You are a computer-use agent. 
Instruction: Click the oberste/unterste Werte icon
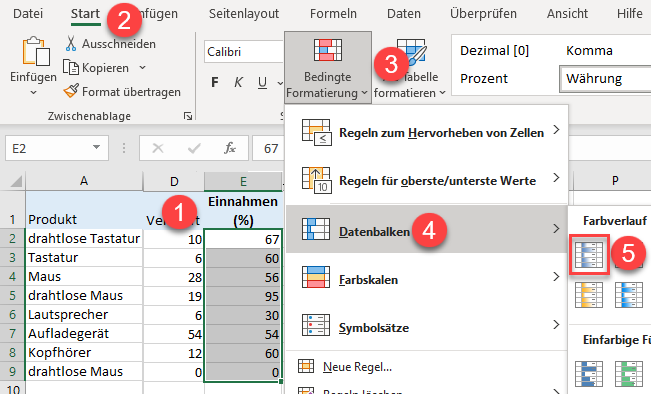[316, 180]
